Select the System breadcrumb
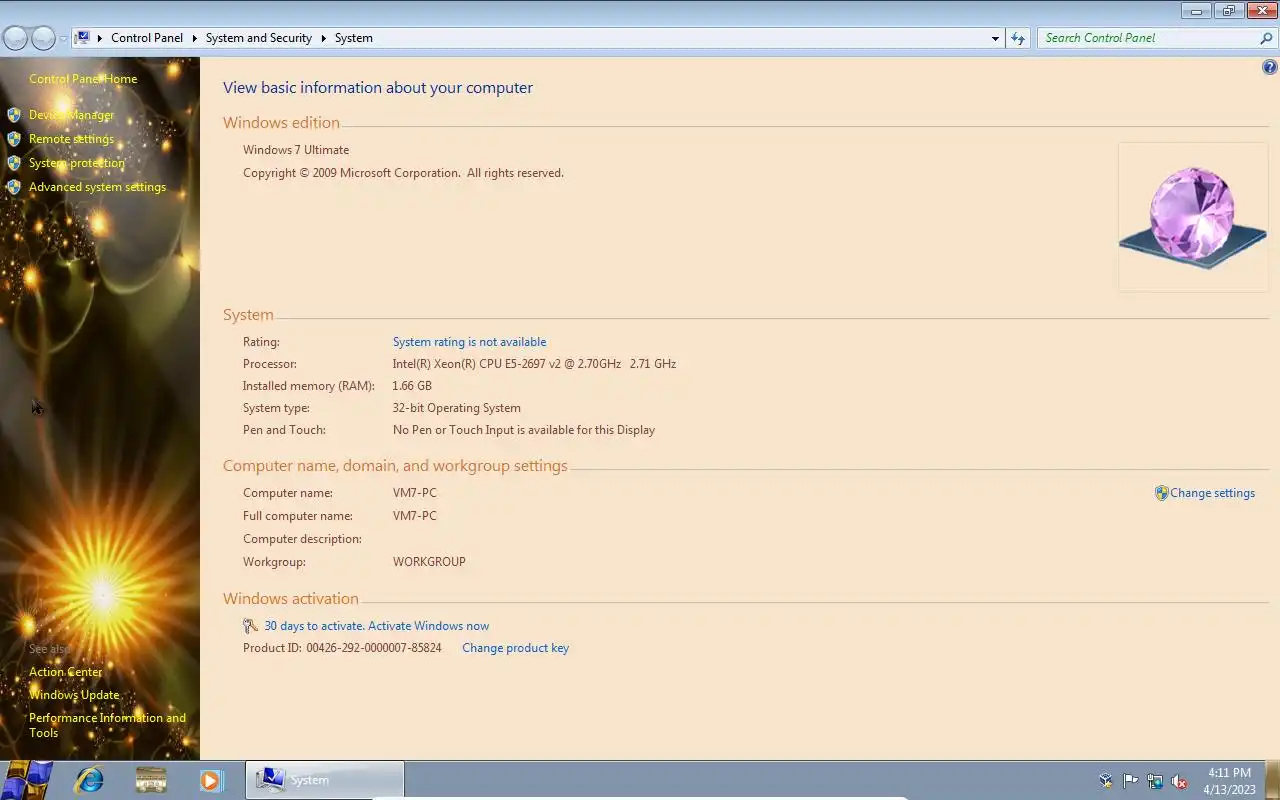The width and height of the screenshot is (1280, 800). pyautogui.click(x=354, y=38)
